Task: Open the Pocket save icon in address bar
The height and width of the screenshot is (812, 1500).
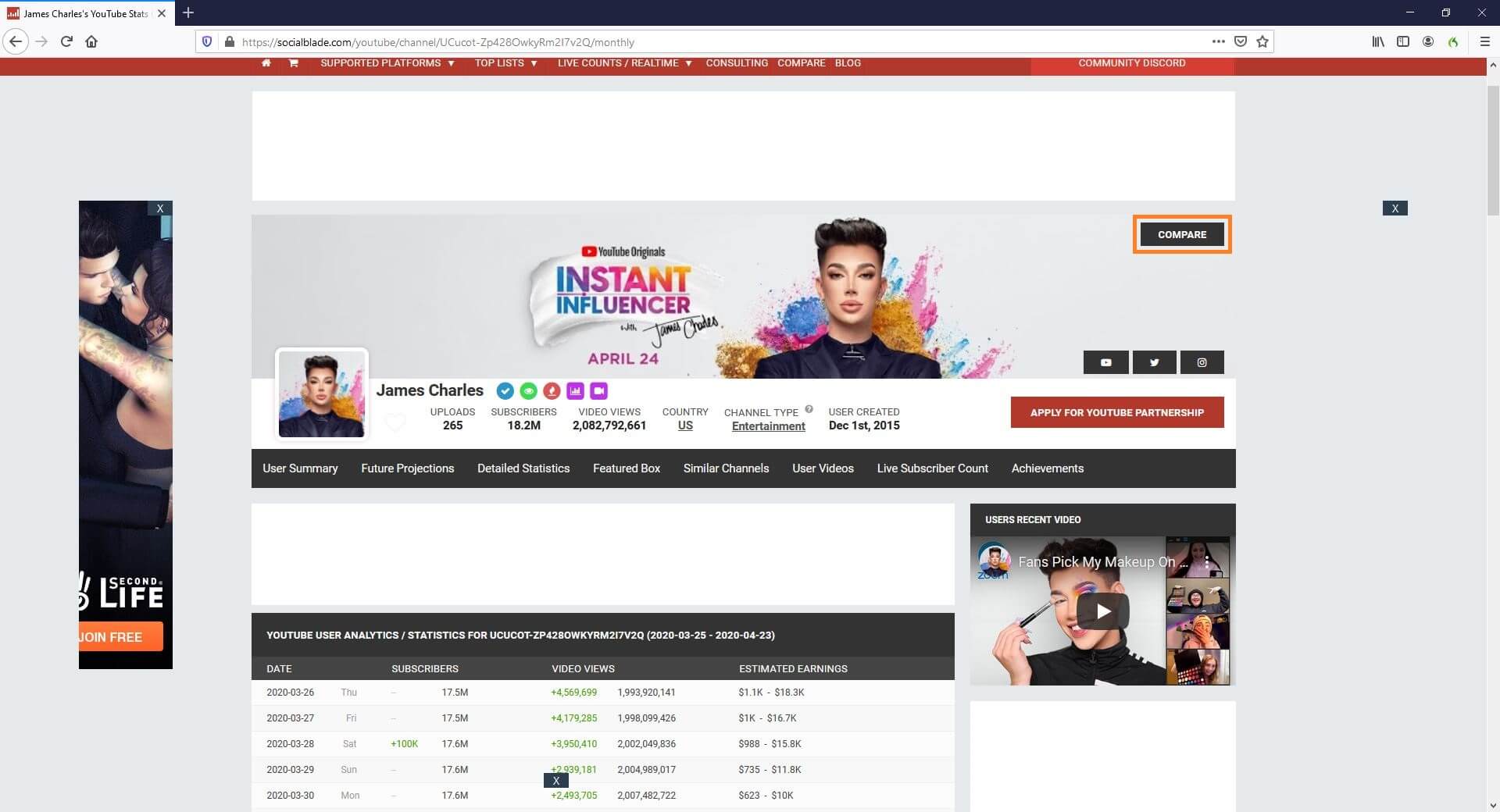Action: click(1240, 41)
